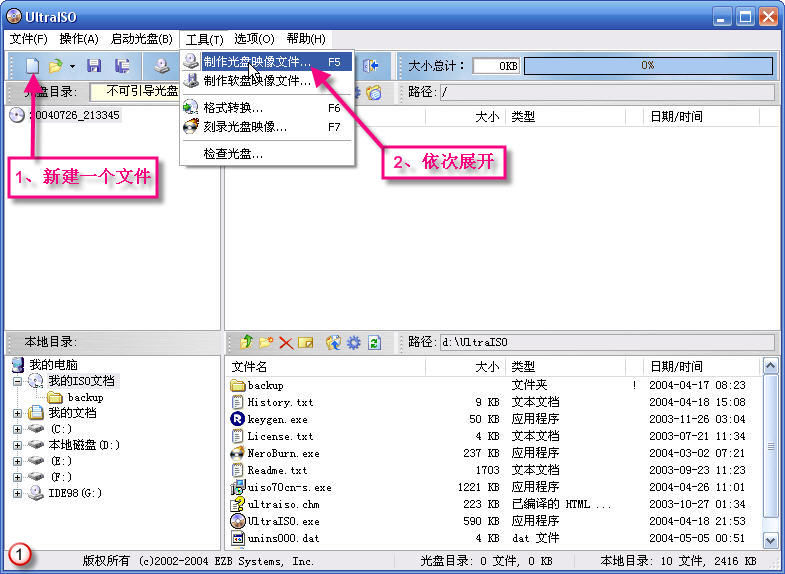Viewport: 785px width, 574px height.
Task: Select 刻录光盘映像 F7 menu entry
Action: coord(266,127)
